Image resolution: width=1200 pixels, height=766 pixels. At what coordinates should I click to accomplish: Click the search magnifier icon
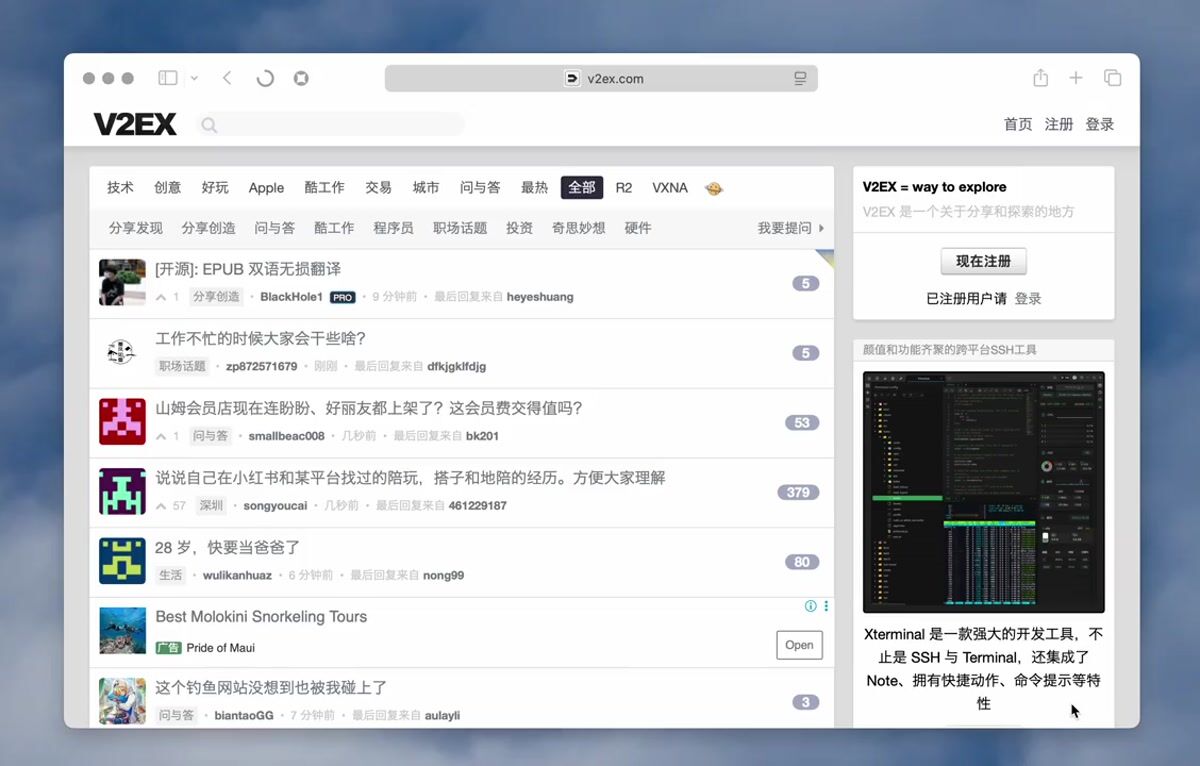point(209,125)
